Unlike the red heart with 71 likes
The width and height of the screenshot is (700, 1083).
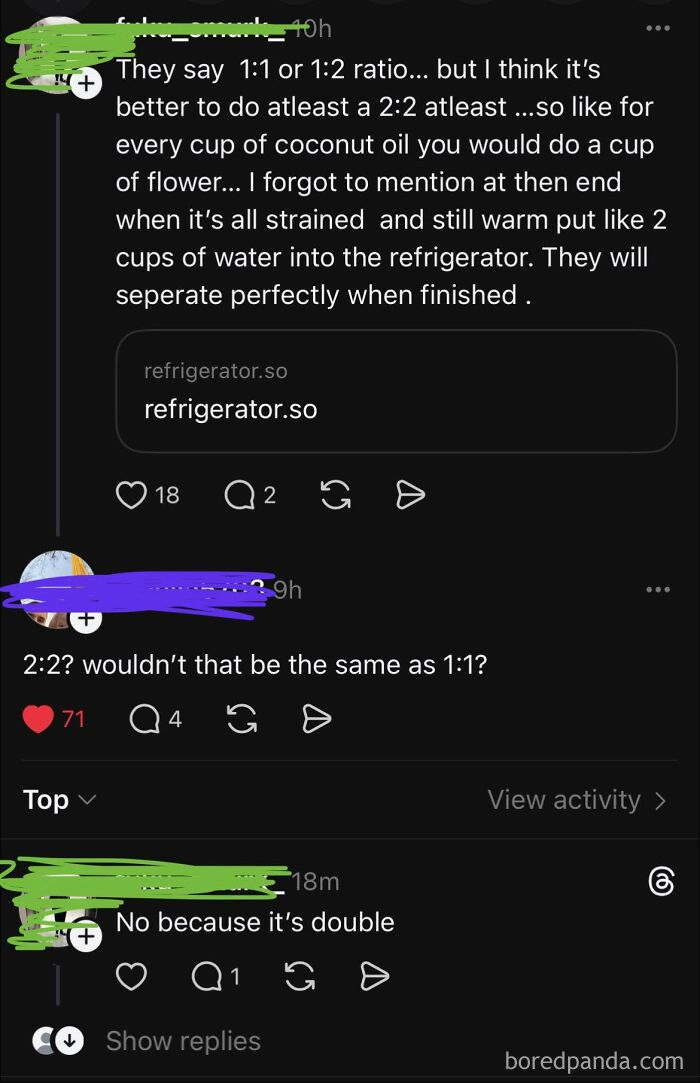[x=38, y=719]
